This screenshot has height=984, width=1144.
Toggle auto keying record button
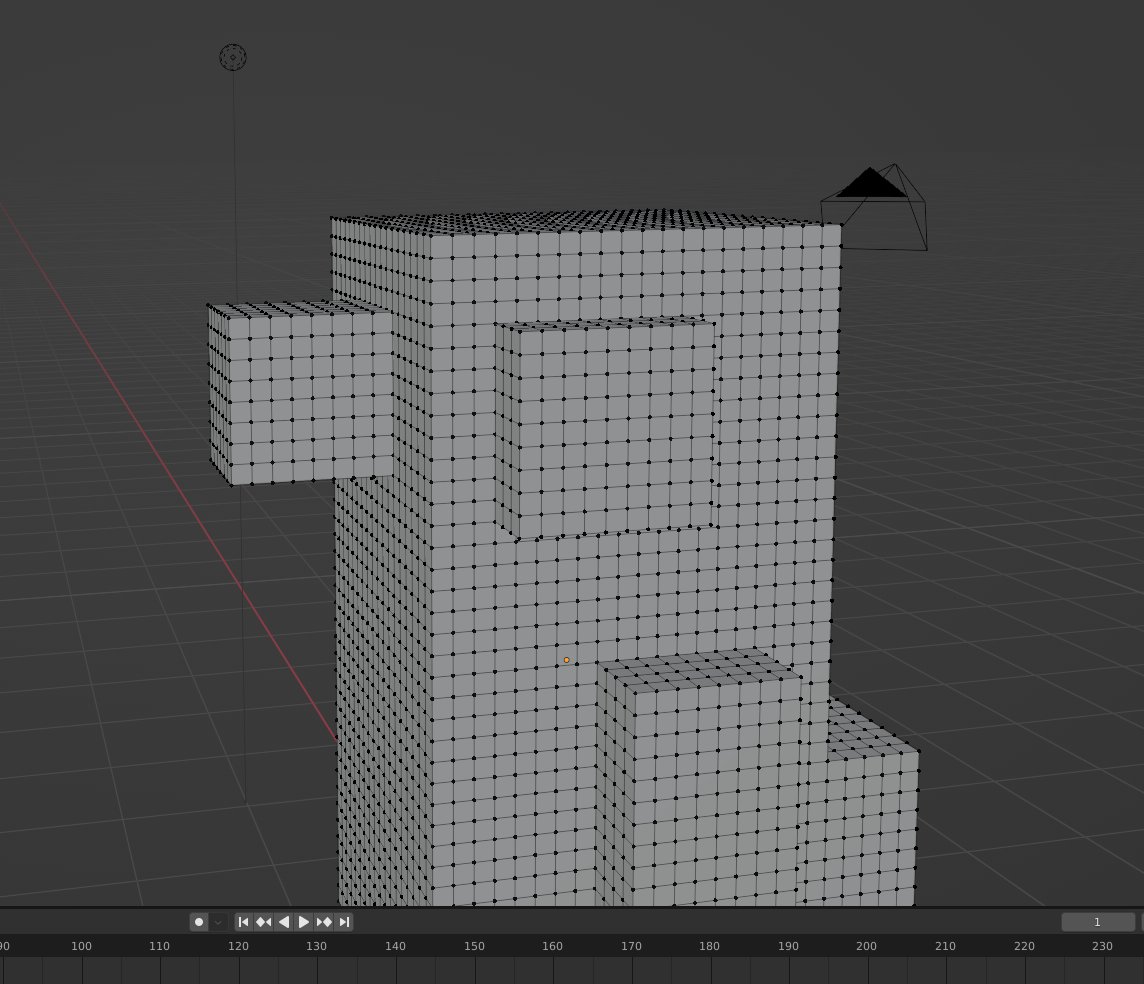coord(198,922)
